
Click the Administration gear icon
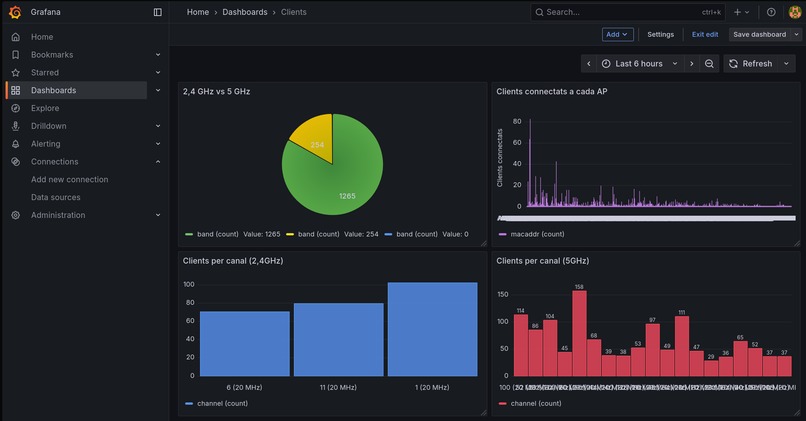[x=16, y=215]
